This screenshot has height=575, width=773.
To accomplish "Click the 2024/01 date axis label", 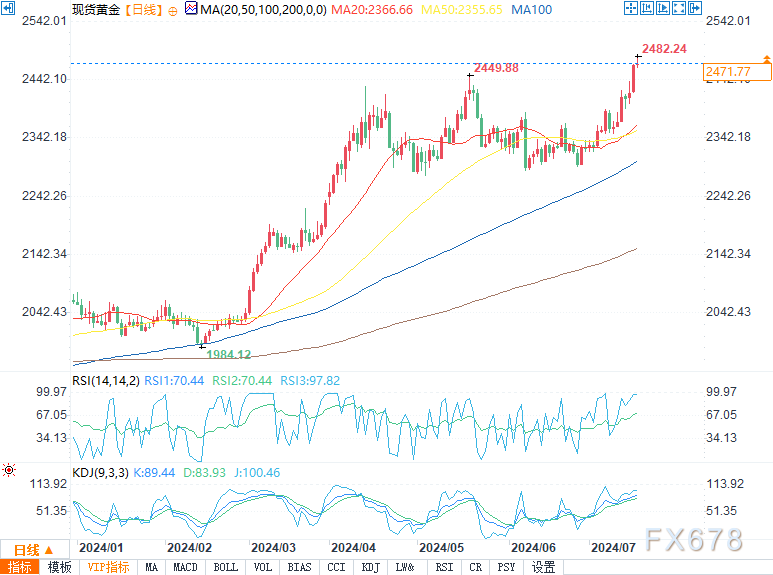I will point(101,548).
